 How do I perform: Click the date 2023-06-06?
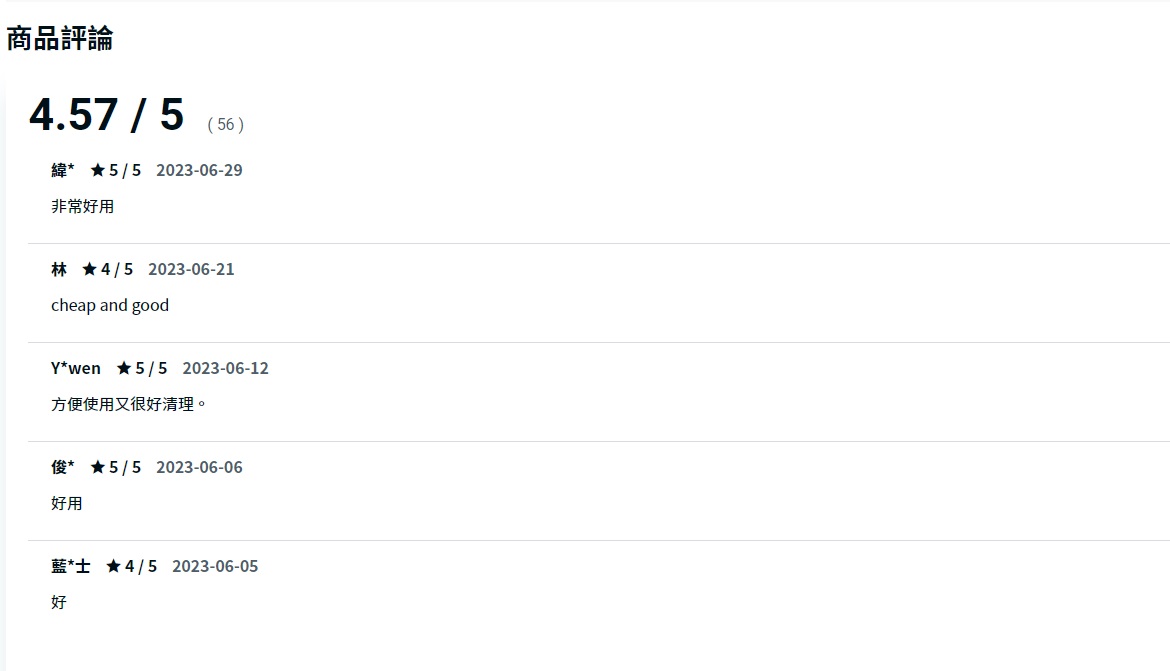click(x=199, y=467)
